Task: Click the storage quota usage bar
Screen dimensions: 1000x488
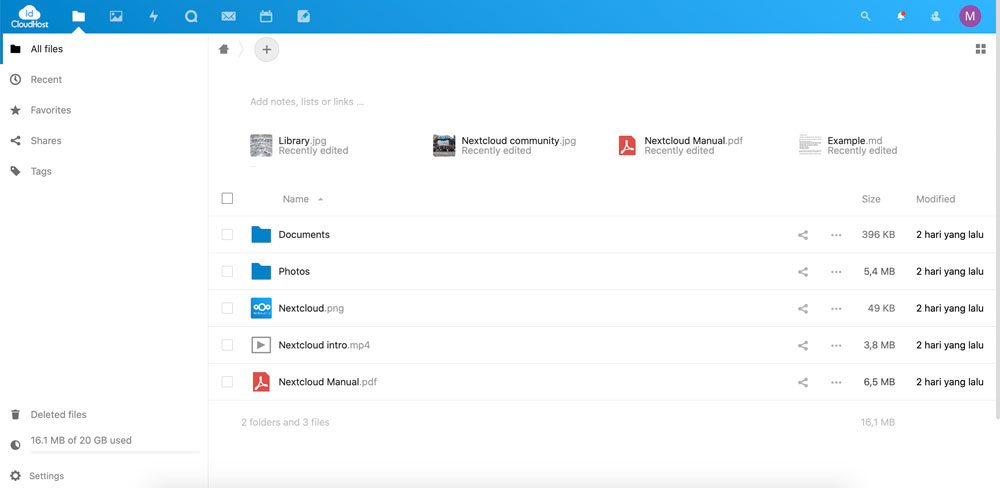Action: (x=115, y=452)
